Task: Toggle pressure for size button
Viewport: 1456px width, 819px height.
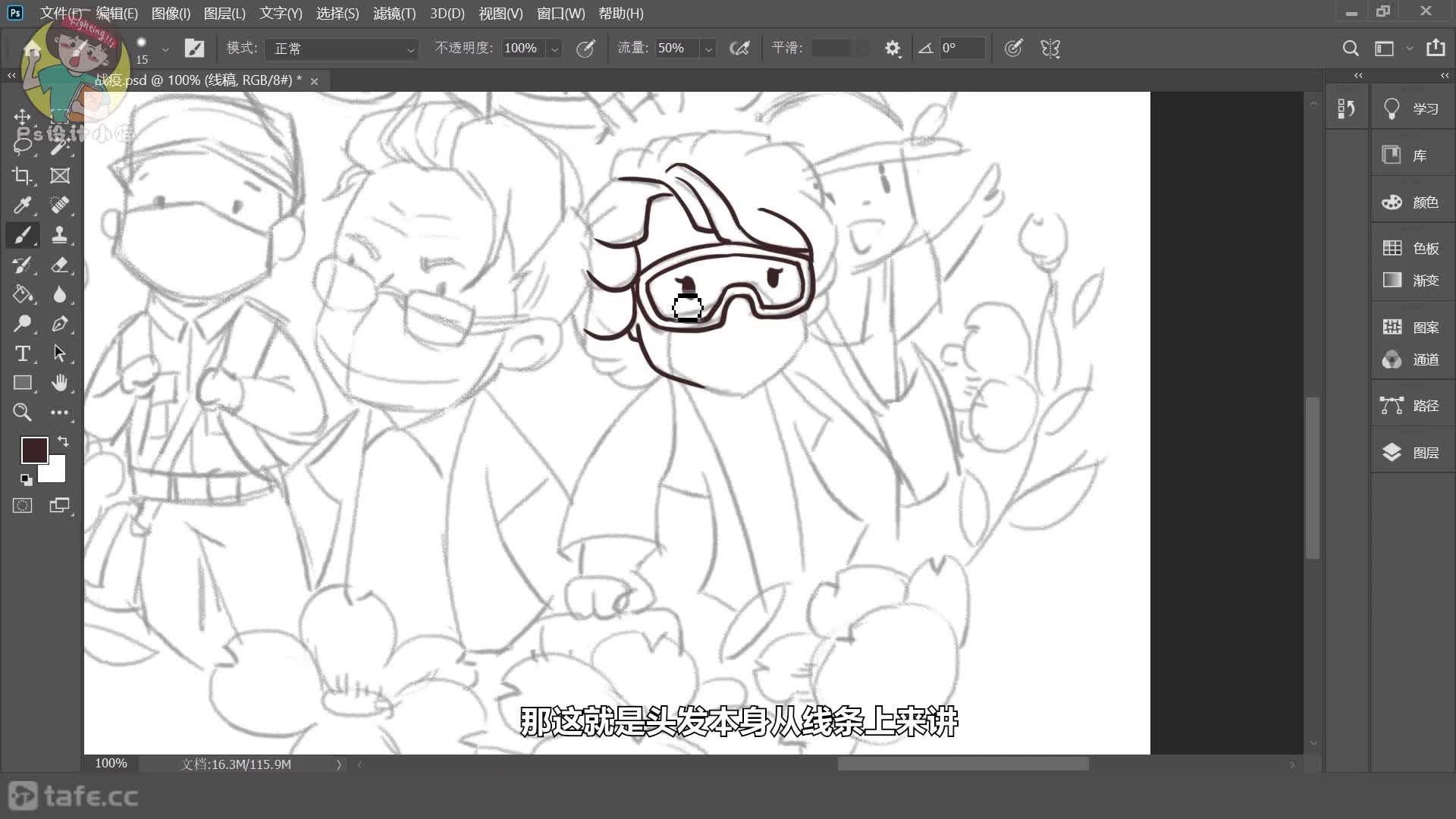Action: (1013, 49)
